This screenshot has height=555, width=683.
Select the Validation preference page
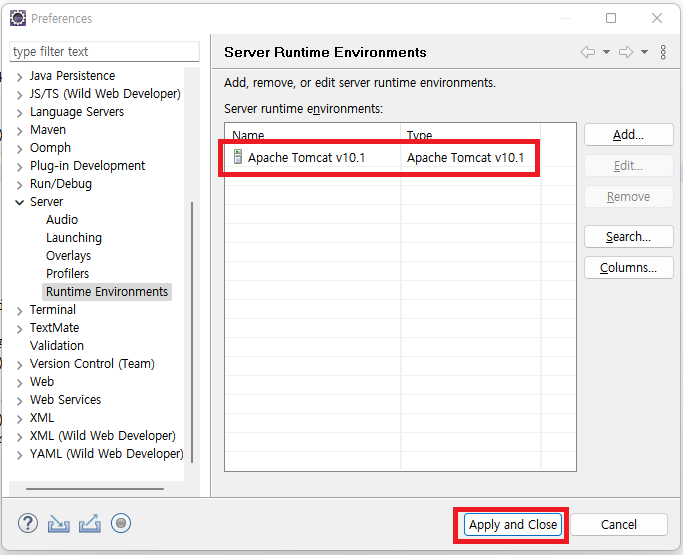pos(57,345)
